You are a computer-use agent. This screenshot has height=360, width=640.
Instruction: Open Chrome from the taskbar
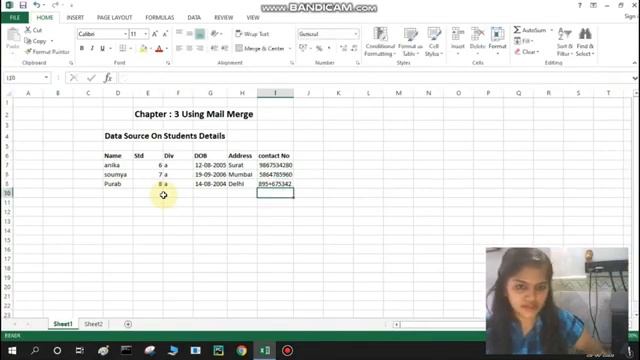pos(241,351)
